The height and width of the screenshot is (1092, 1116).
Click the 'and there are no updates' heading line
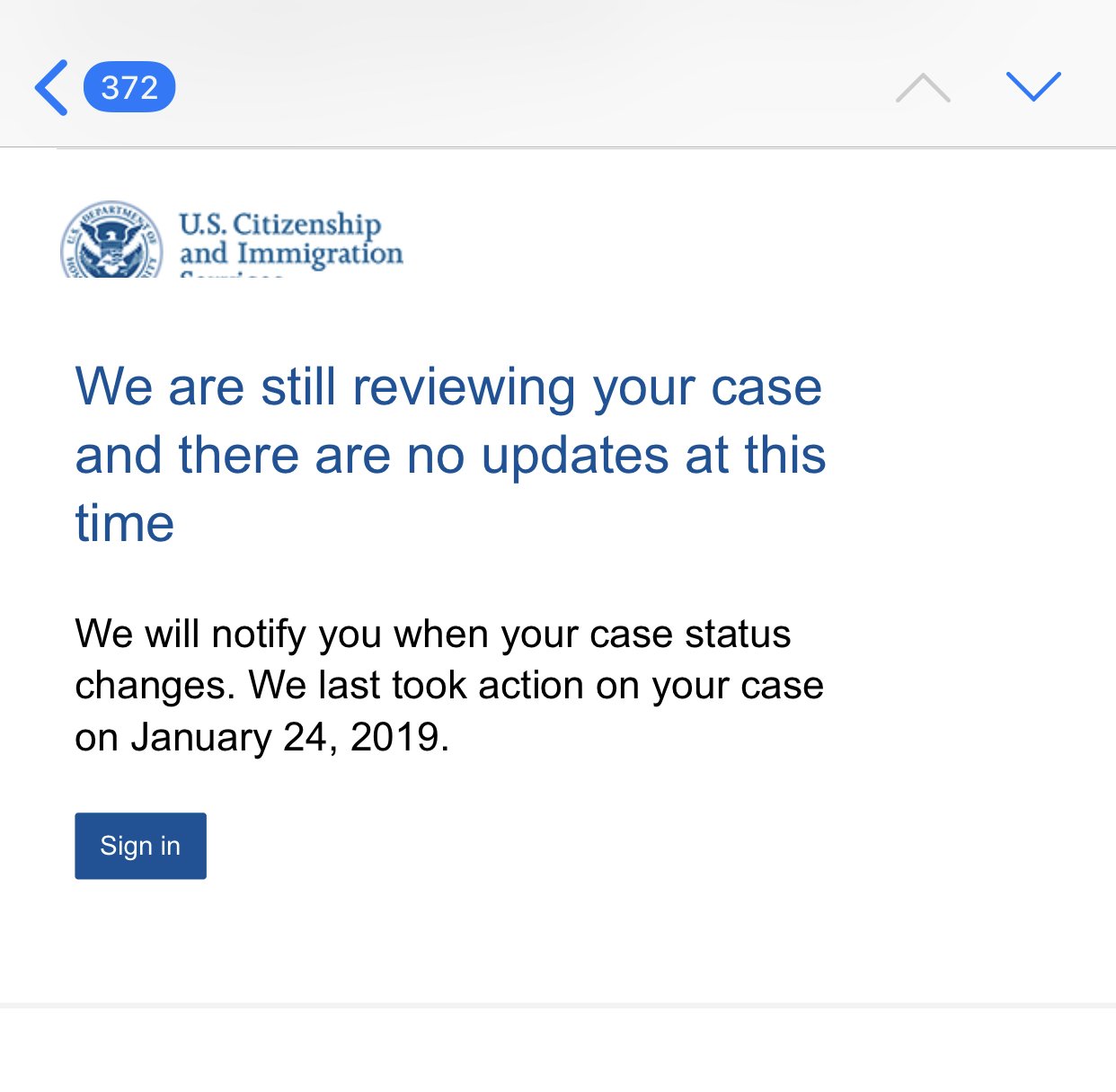450,455
